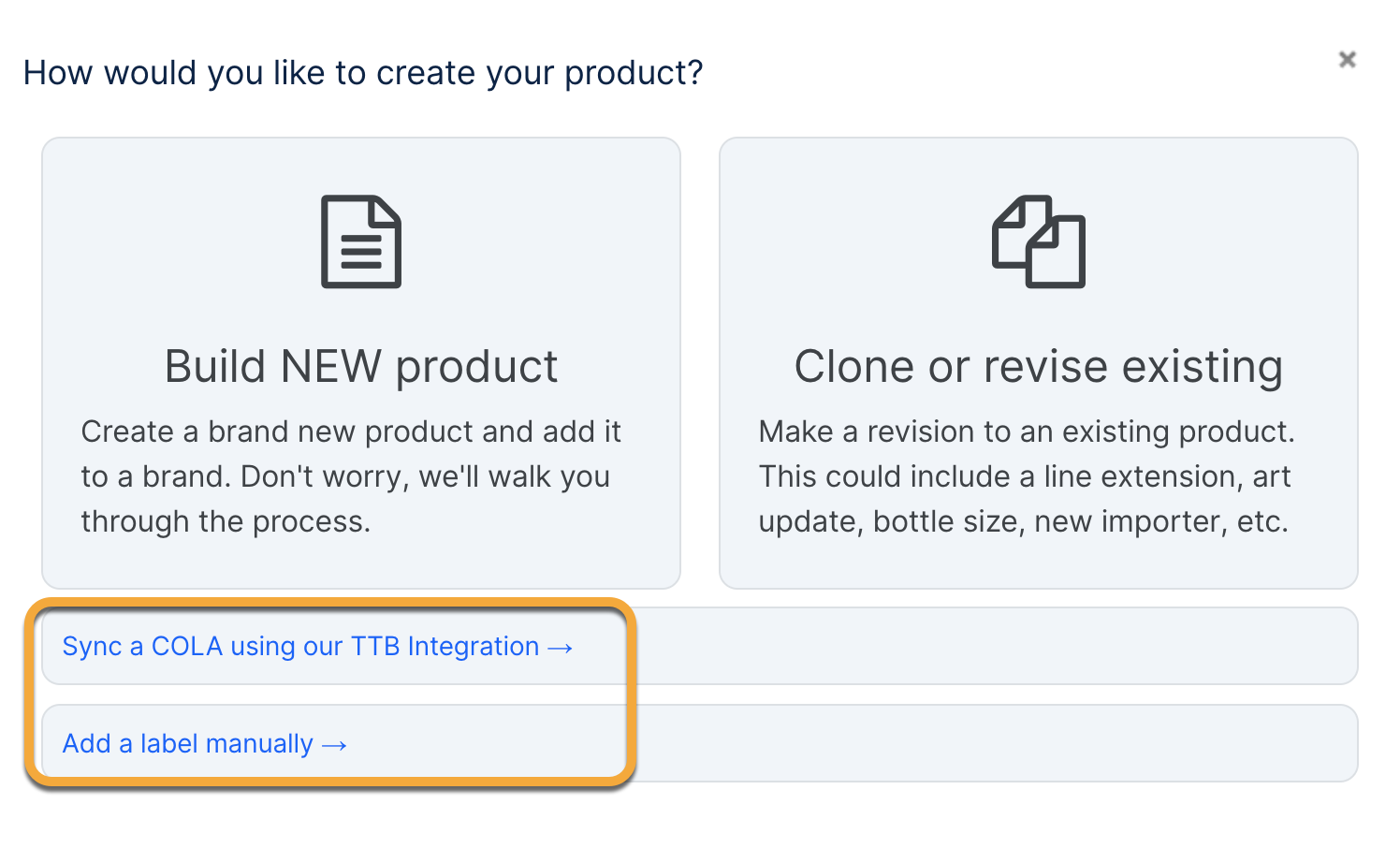Click the words "TTB Integration" in link
Viewport: 1400px width, 848px height.
click(x=445, y=647)
